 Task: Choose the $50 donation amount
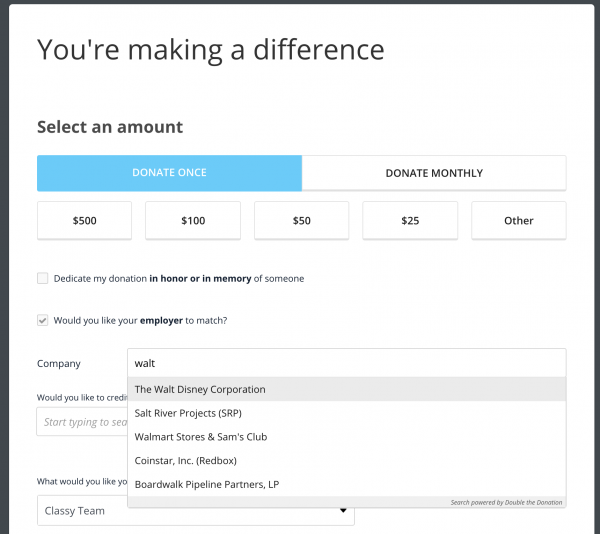(302, 221)
